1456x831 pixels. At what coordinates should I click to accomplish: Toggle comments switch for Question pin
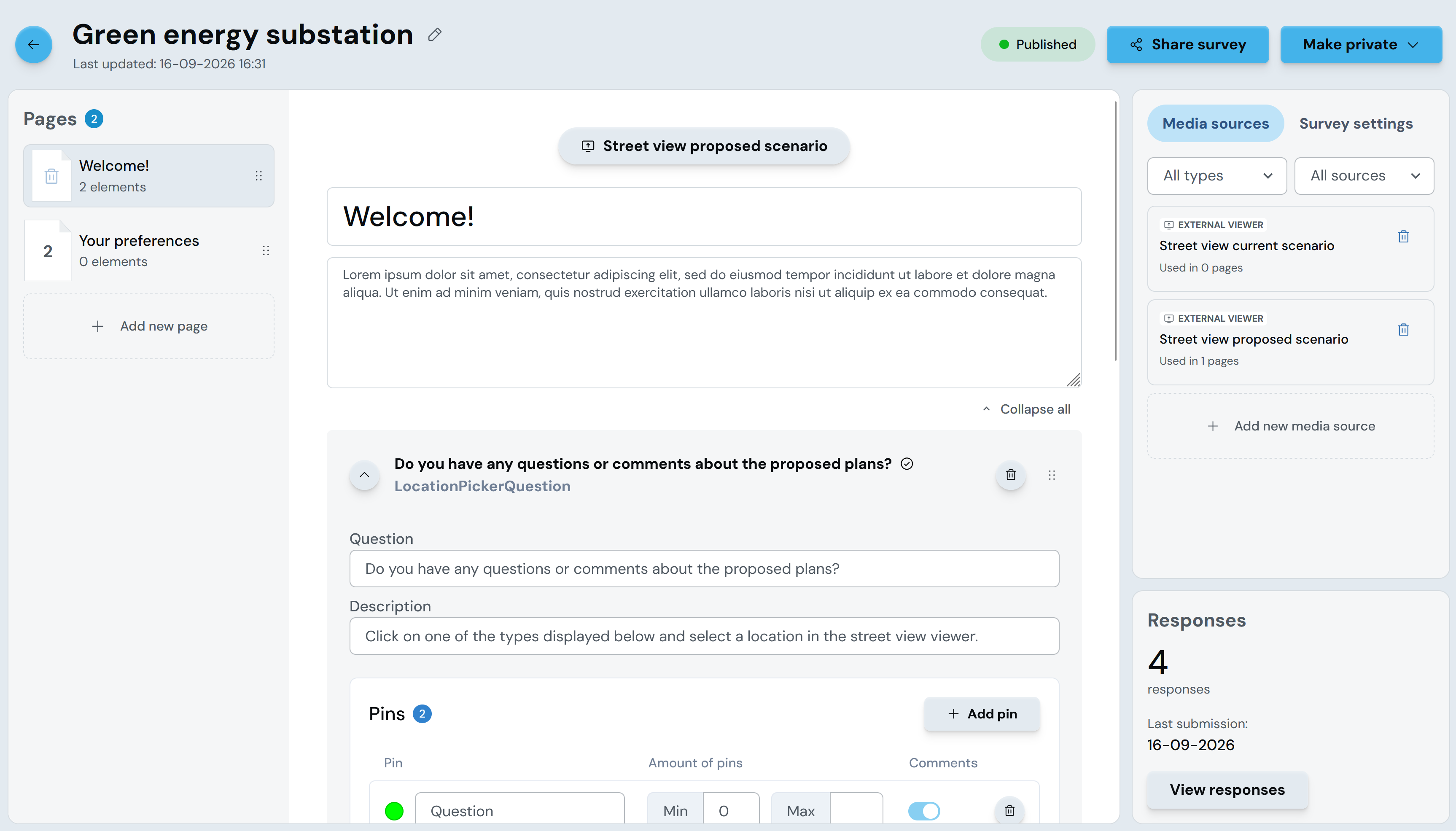924,810
